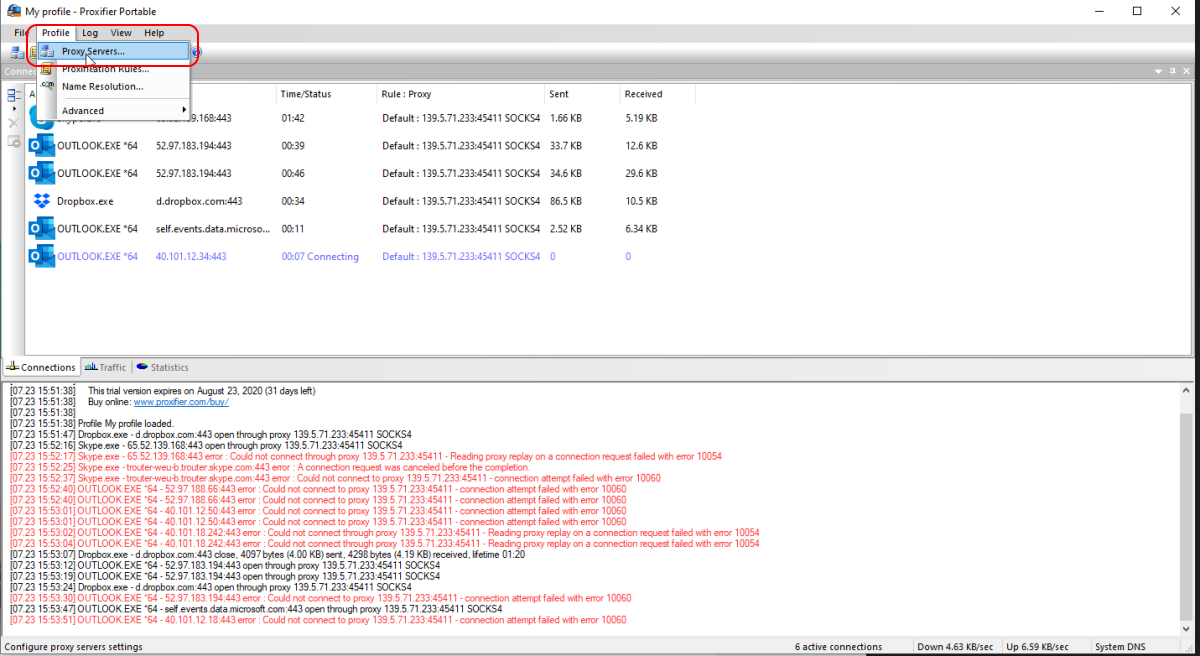Image resolution: width=1200 pixels, height=656 pixels.
Task: Open the File menu
Action: click(x=20, y=33)
